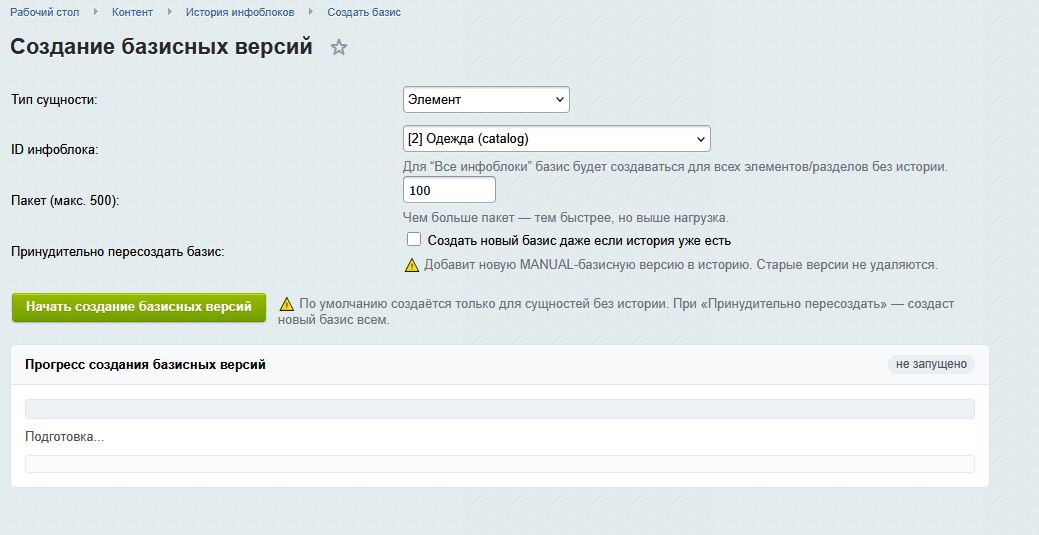Viewport: 1039px width, 535px height.
Task: Add this page to favorites with the star
Action: coord(339,47)
